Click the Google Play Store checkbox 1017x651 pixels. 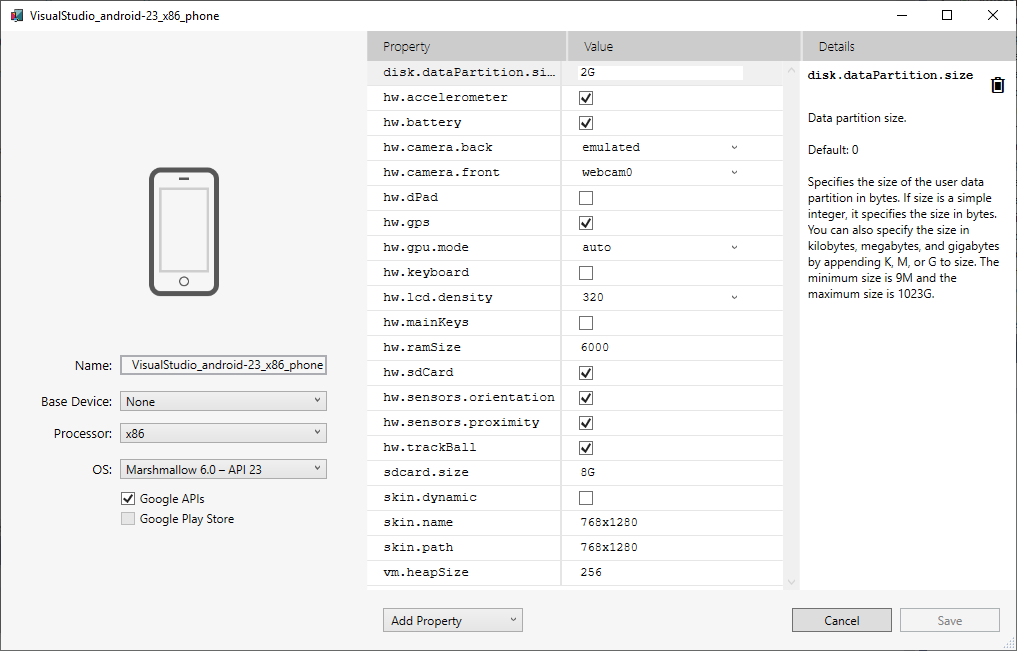coord(128,519)
